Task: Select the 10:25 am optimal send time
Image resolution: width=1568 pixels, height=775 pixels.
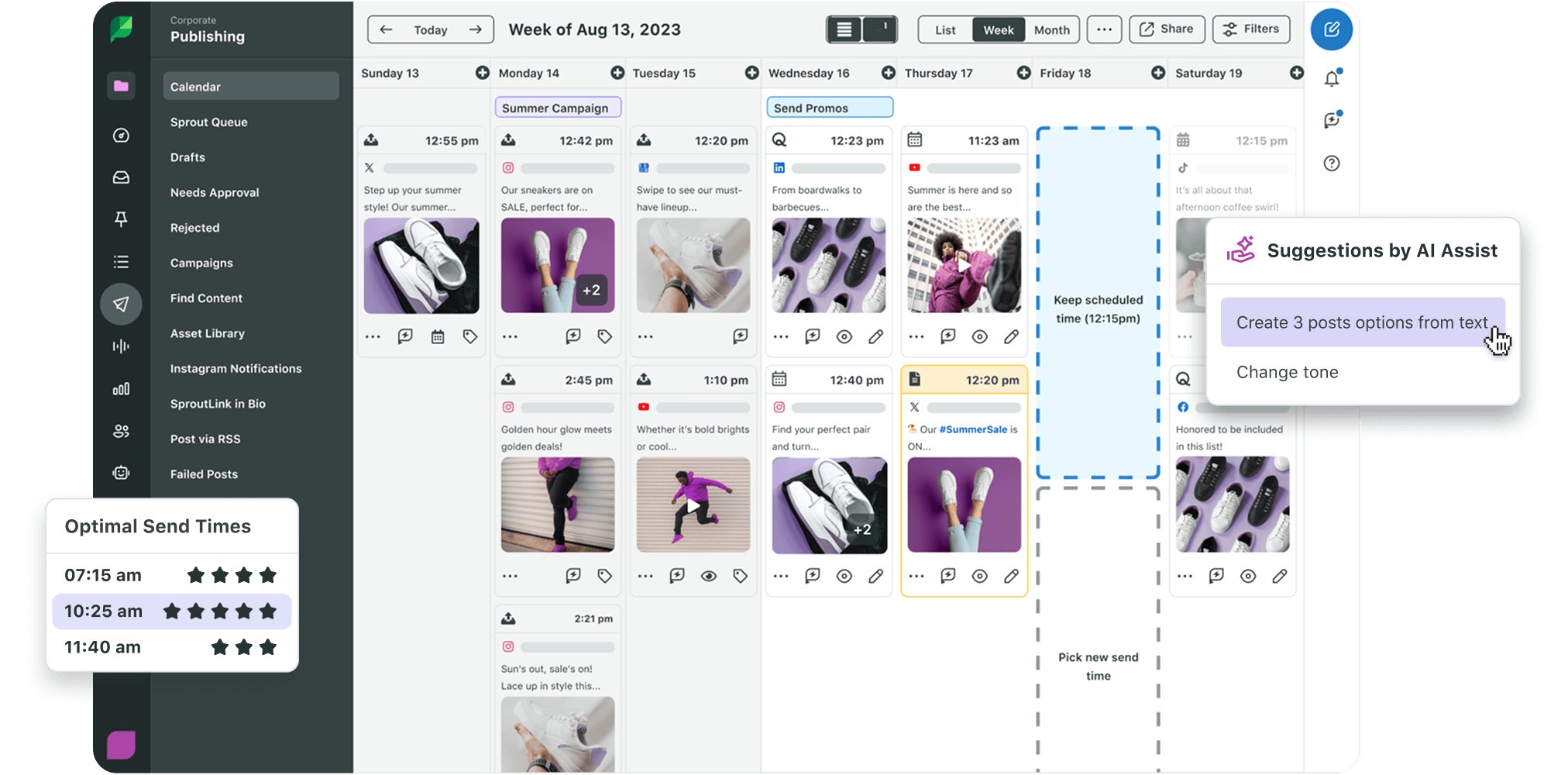Action: [172, 611]
